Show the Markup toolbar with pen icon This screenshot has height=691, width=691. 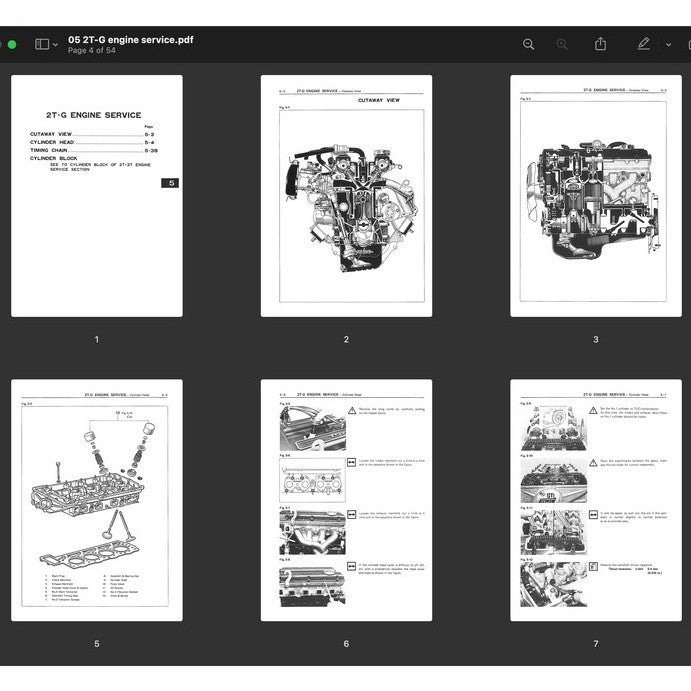coord(643,44)
